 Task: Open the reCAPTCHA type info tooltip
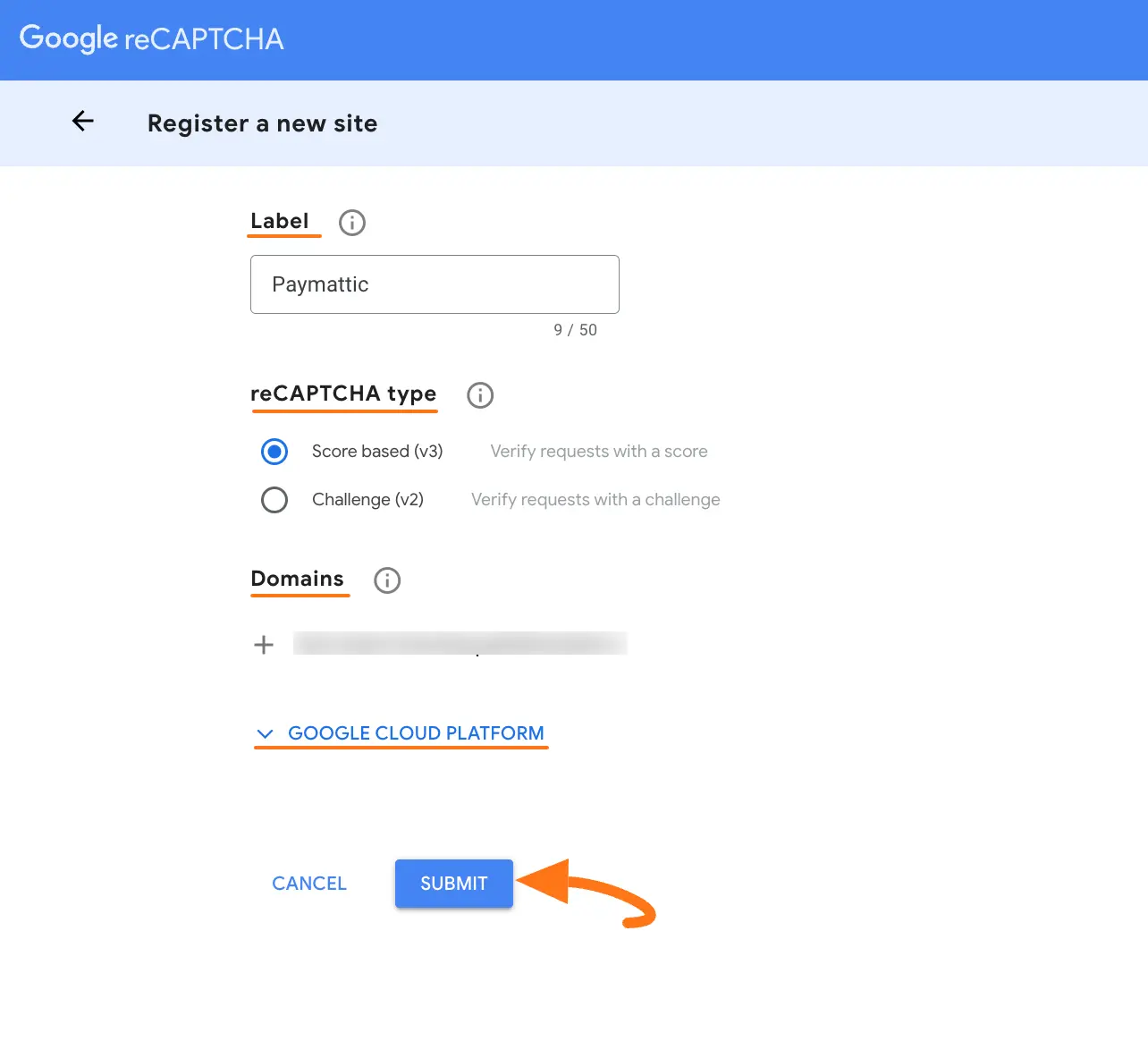click(x=480, y=395)
